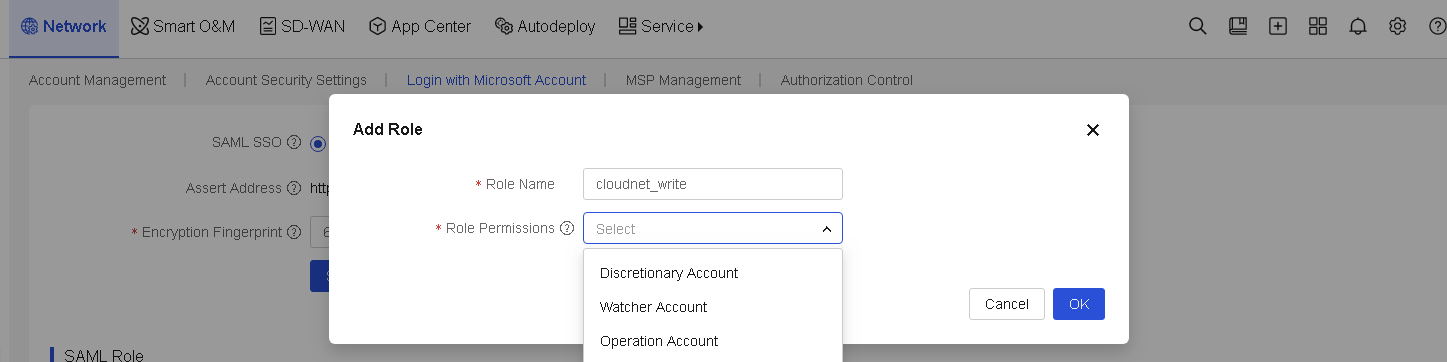Click the OK button
Screen dimensions: 1447x362
click(1079, 304)
